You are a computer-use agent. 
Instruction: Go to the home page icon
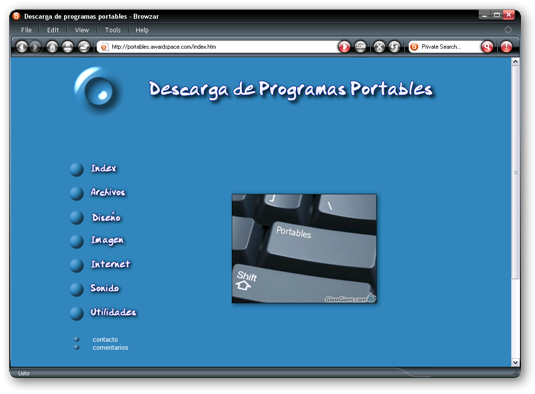point(52,47)
